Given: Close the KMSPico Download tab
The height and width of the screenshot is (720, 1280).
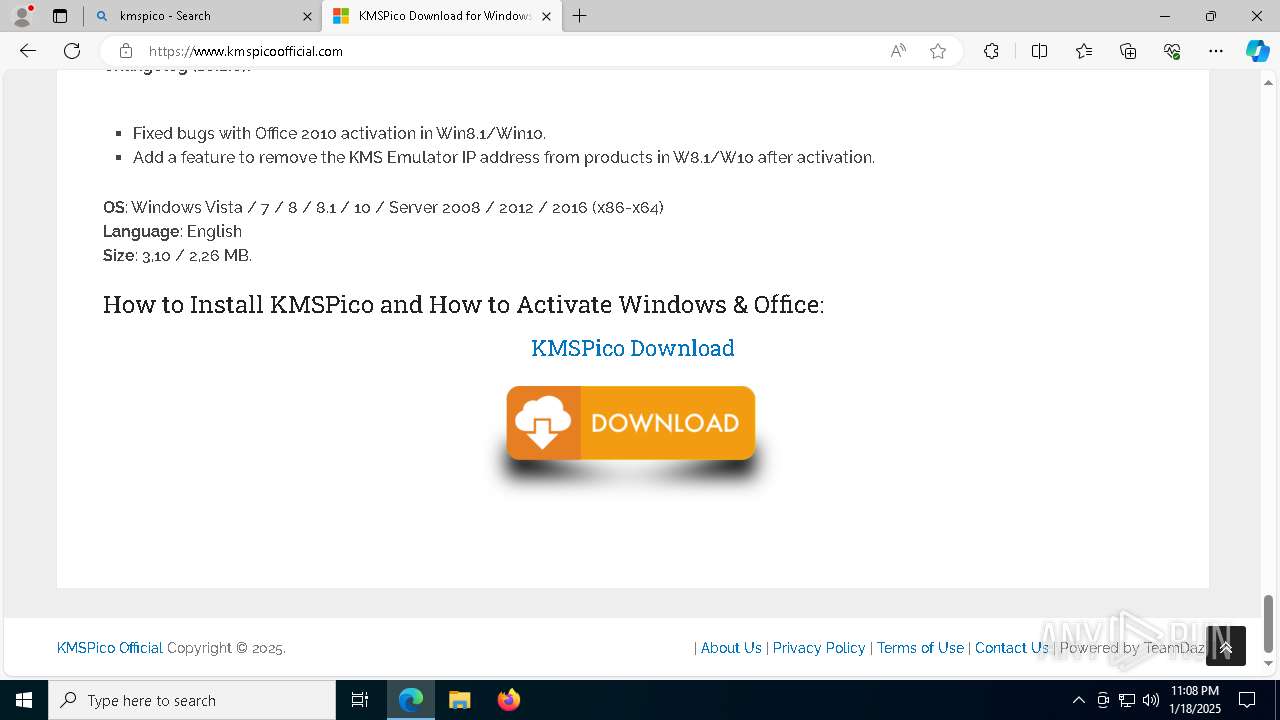Looking at the screenshot, I should [546, 16].
